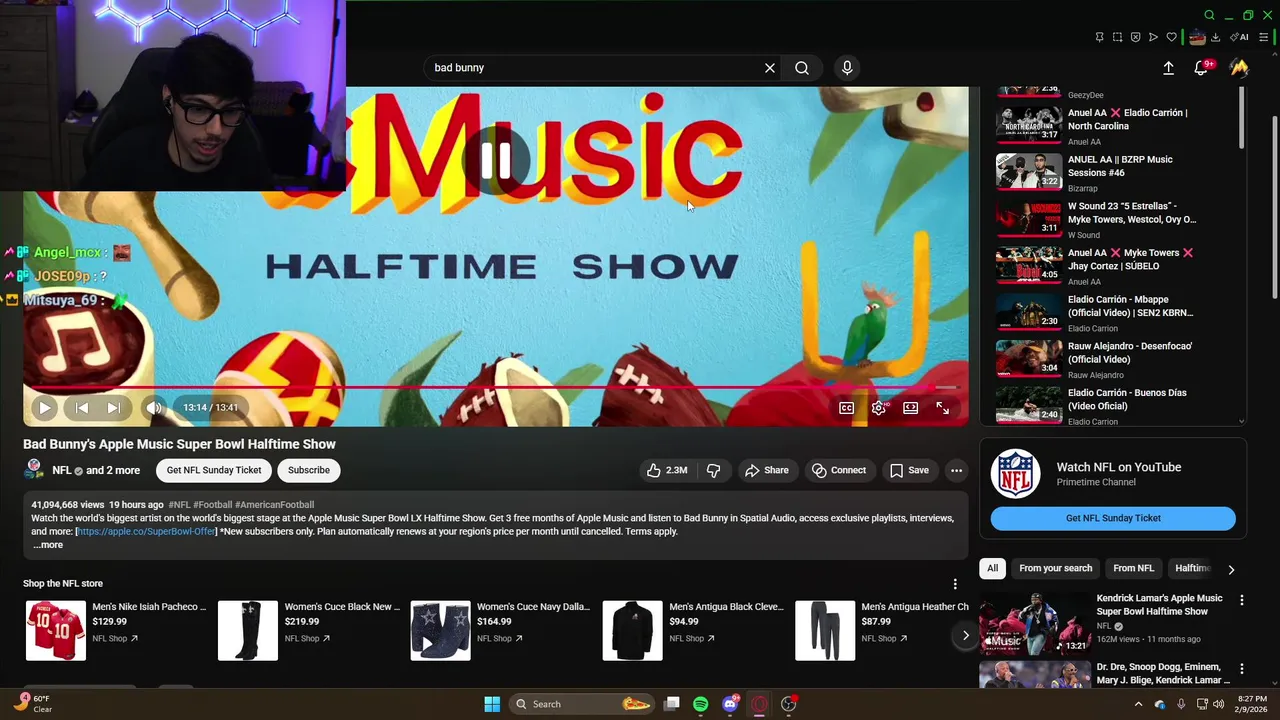
Task: Open the NFL channel avatar
Action: [x=34, y=469]
